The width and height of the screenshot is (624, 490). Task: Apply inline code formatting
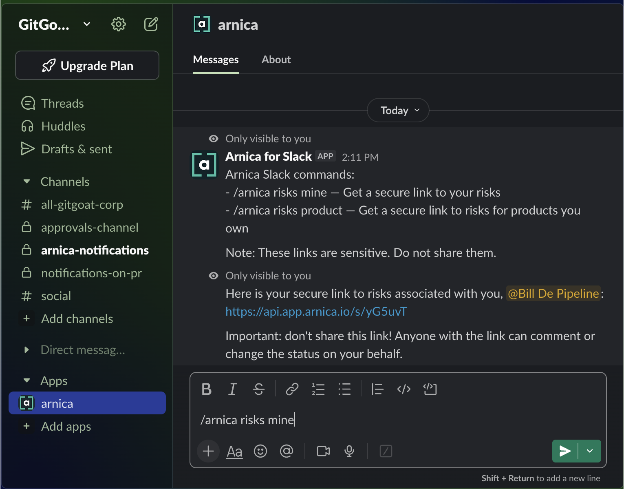pos(404,389)
